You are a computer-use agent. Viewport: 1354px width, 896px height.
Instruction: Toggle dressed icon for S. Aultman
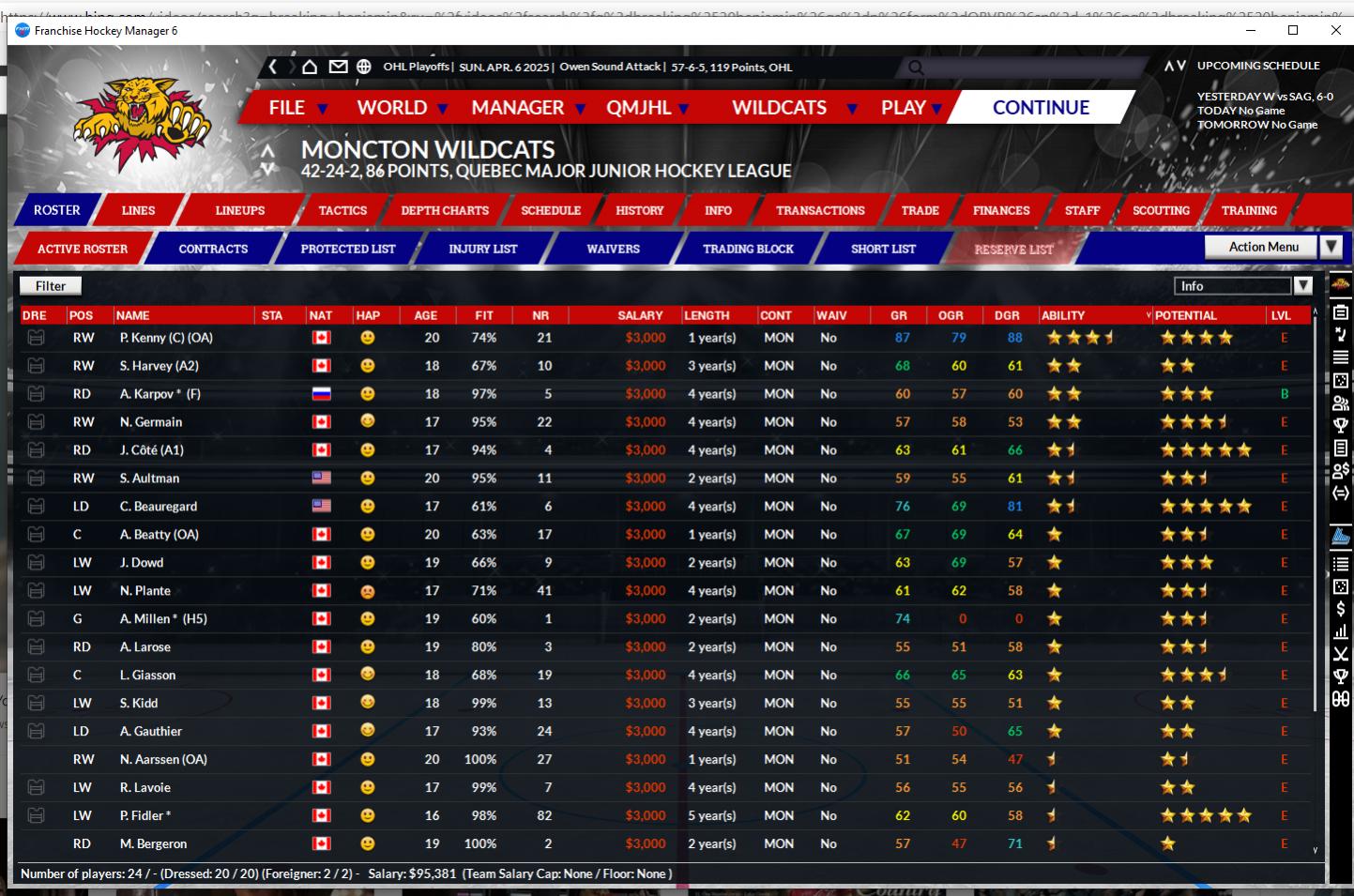tap(36, 478)
